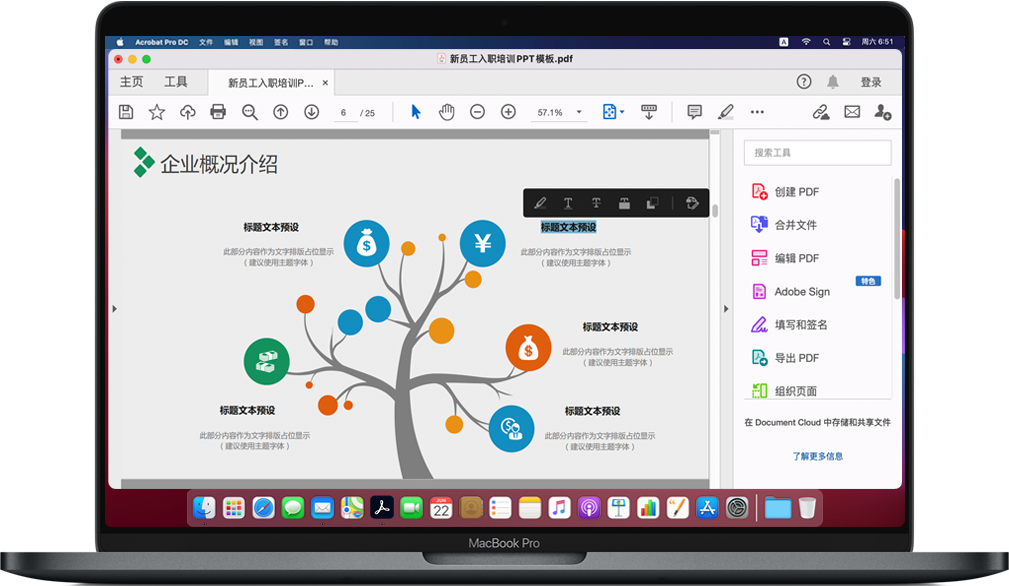Click highlight text in floating toolbar

tap(540, 203)
